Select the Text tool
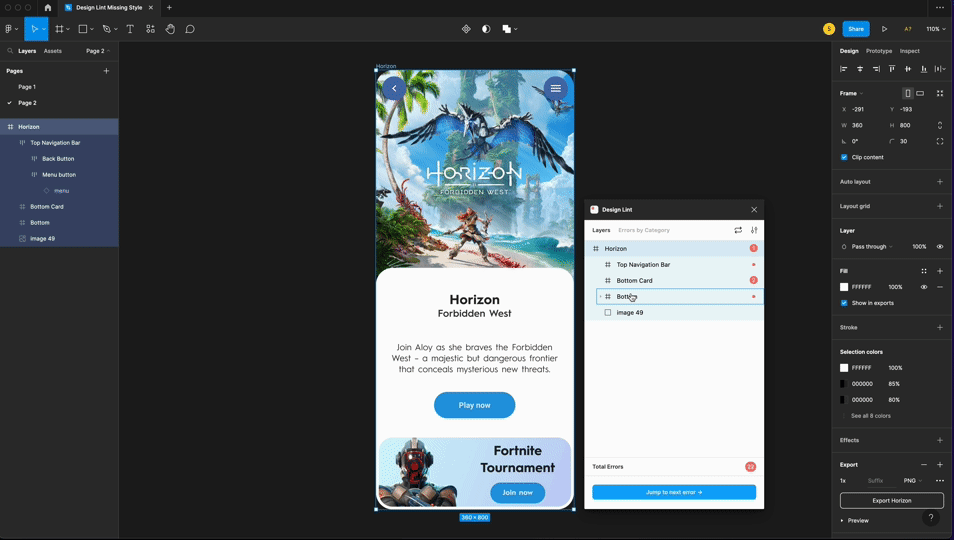954x540 pixels. tap(130, 29)
